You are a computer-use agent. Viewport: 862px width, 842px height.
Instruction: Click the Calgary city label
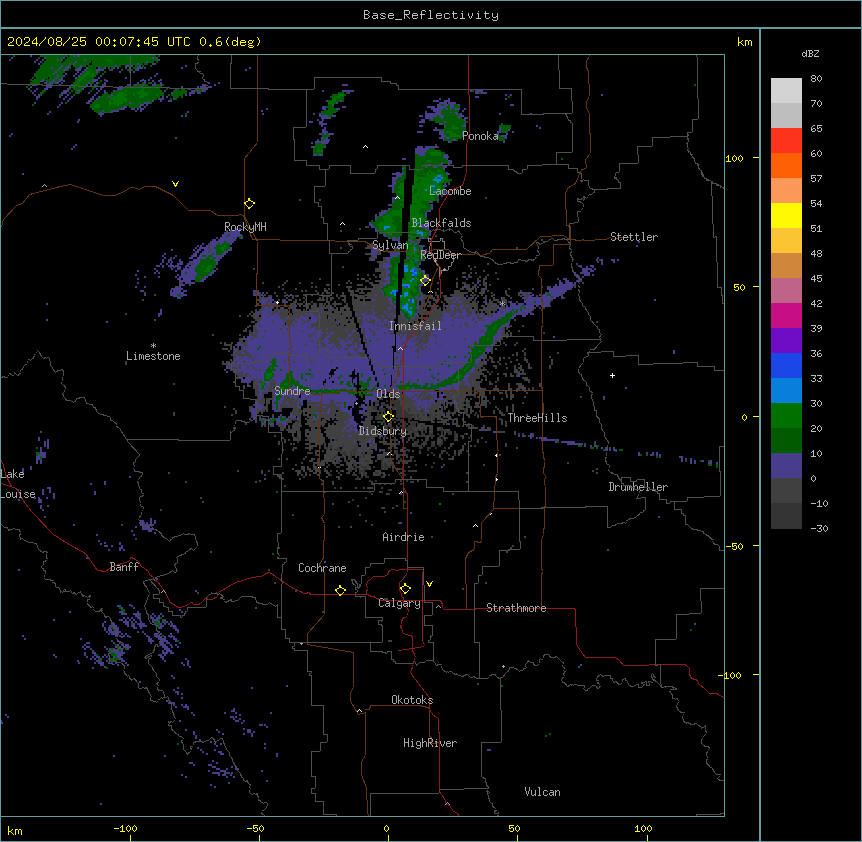[x=400, y=603]
